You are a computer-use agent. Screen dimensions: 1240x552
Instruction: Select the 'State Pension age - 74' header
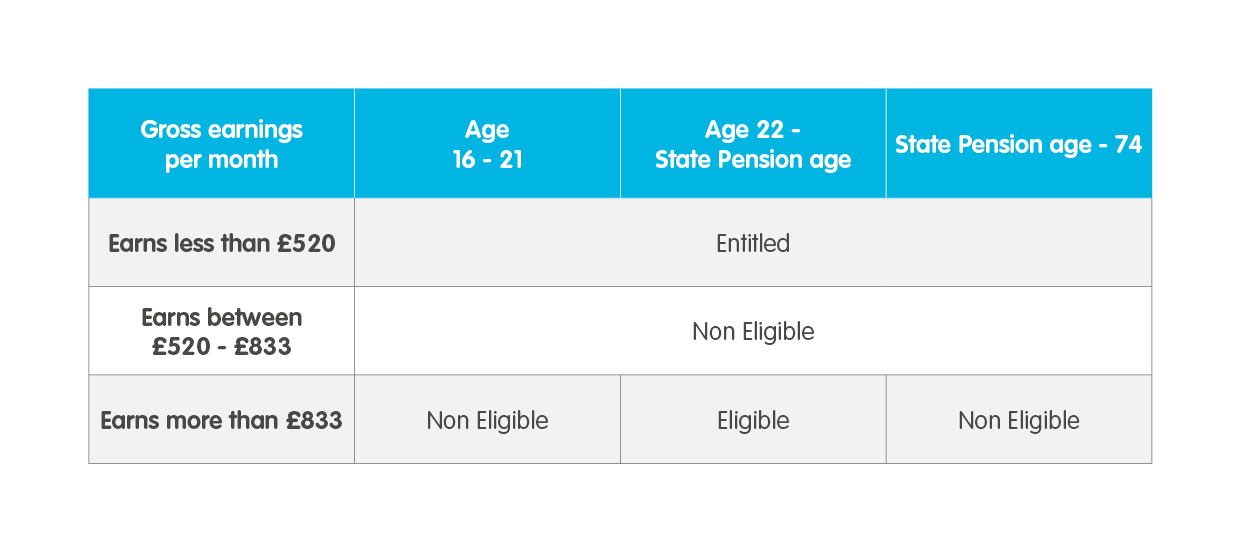point(1019,143)
